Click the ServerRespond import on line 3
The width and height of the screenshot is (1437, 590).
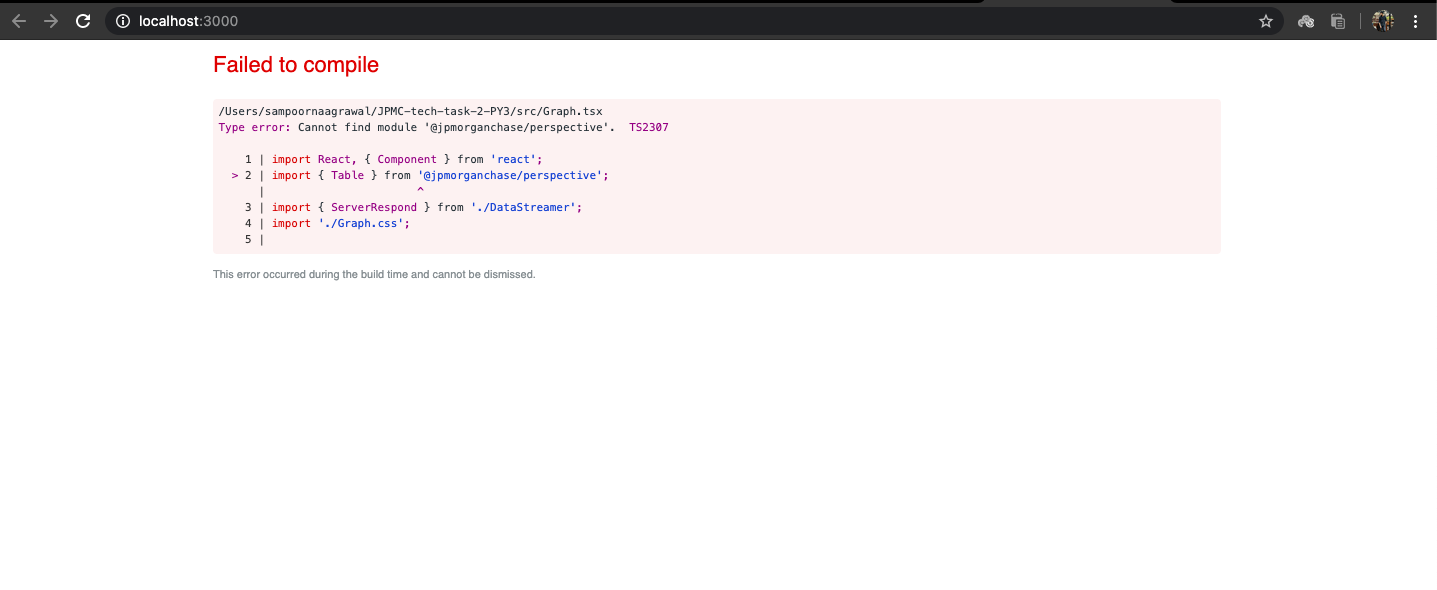coord(374,207)
